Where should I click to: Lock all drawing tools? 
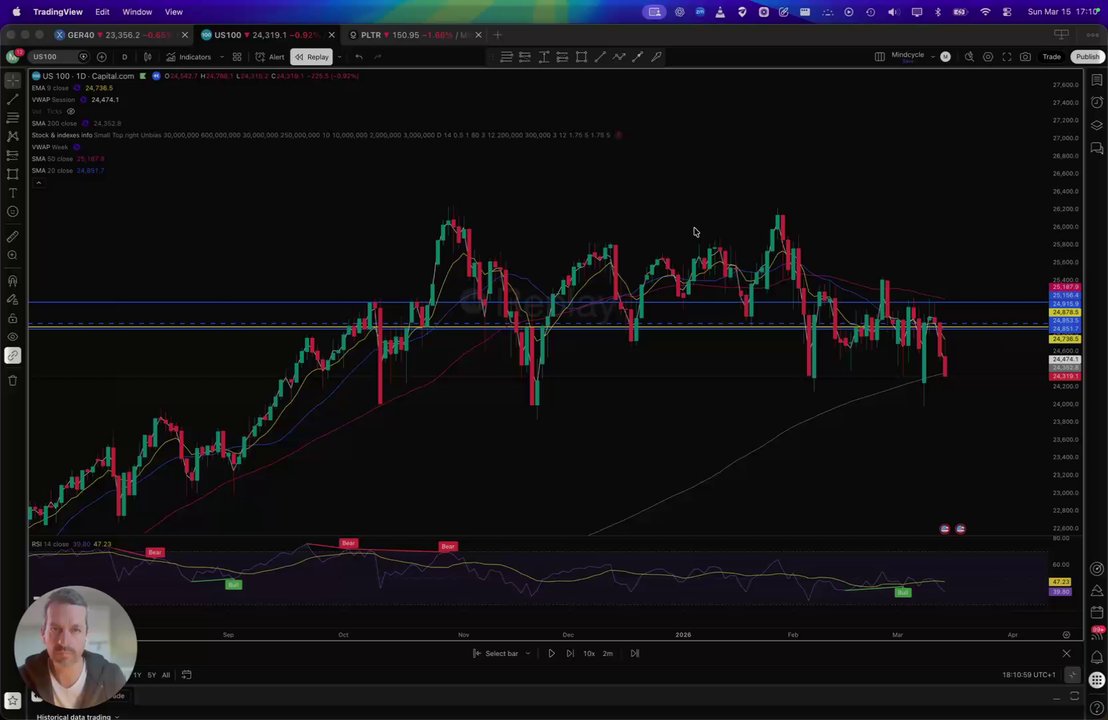pyautogui.click(x=13, y=319)
